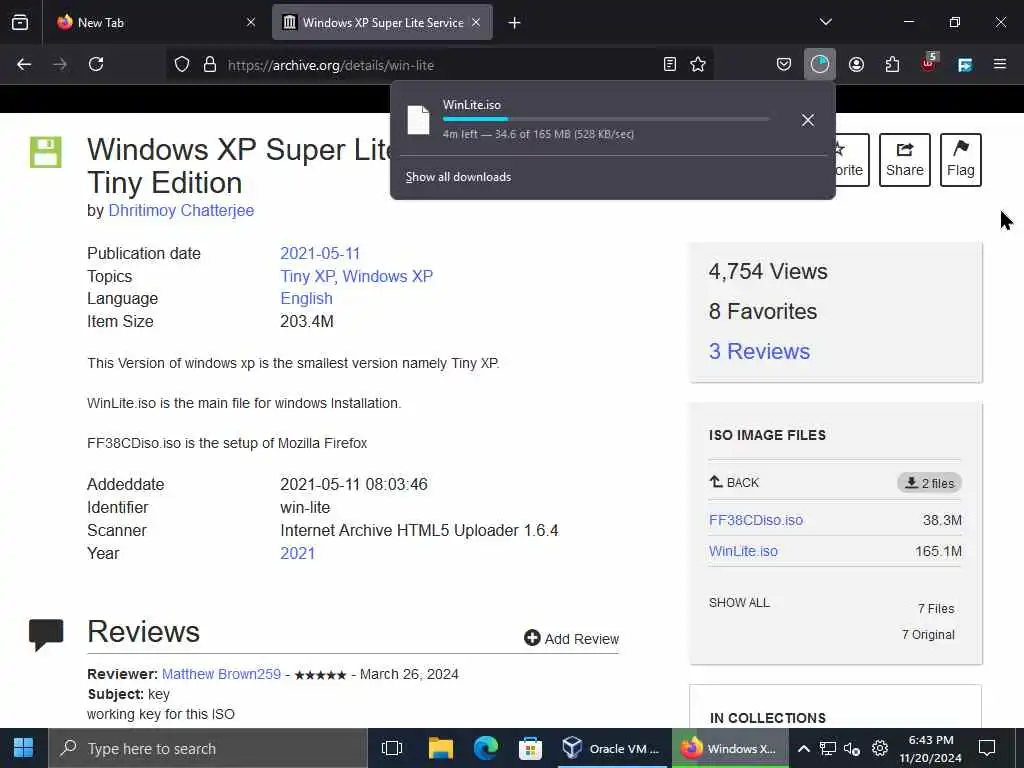This screenshot has height=768, width=1024.
Task: Open the Year 2021 link
Action: 297,553
